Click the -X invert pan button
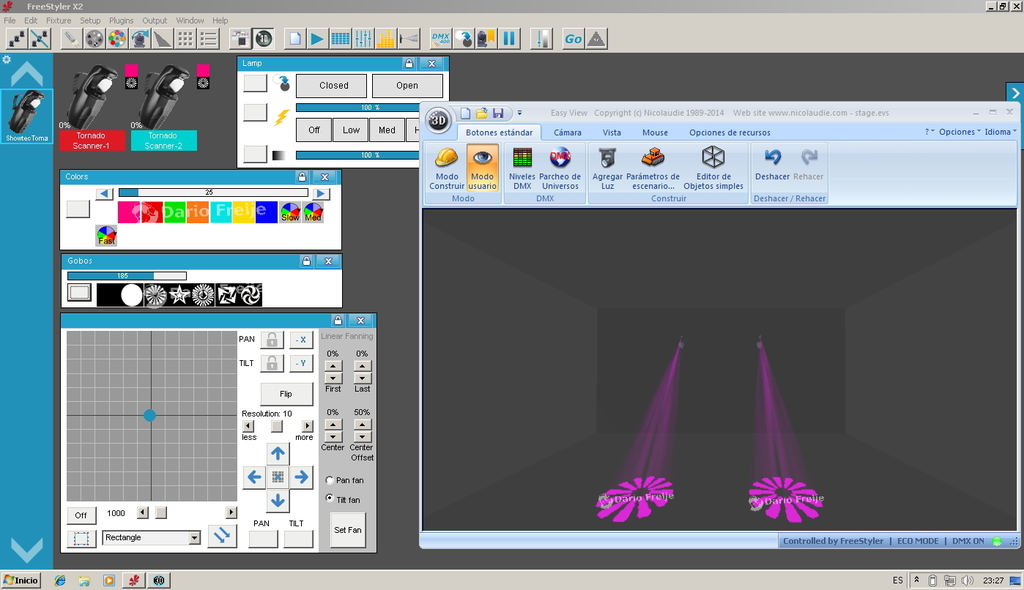1024x590 pixels. [x=301, y=340]
